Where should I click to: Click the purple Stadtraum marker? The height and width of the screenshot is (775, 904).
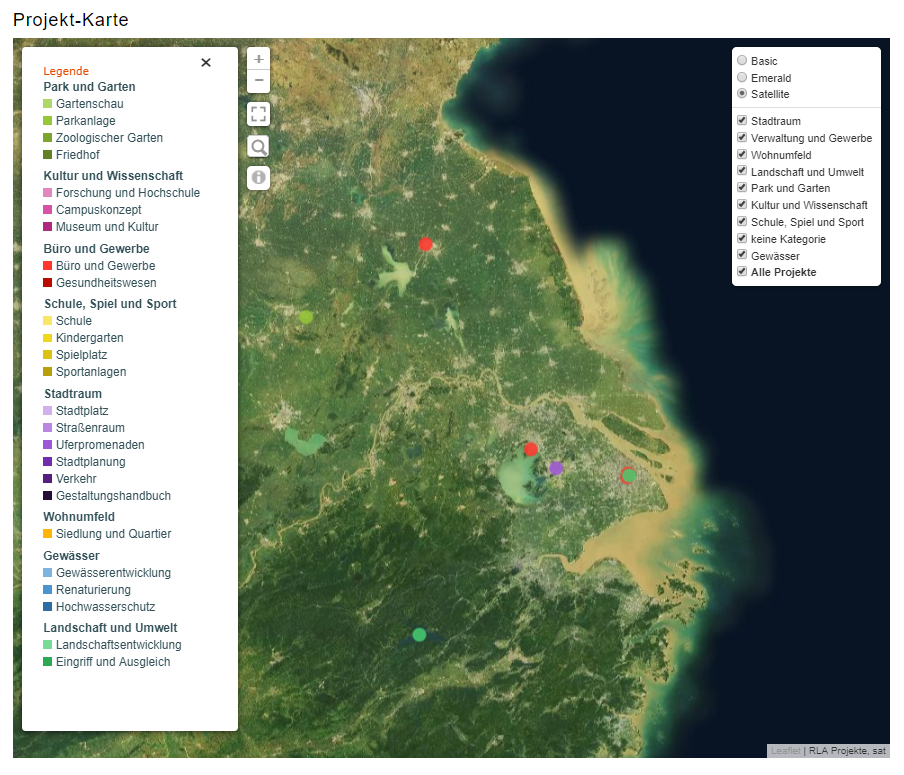coord(556,468)
